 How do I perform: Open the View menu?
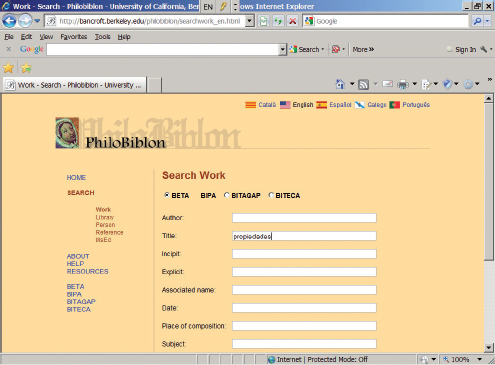pos(46,37)
